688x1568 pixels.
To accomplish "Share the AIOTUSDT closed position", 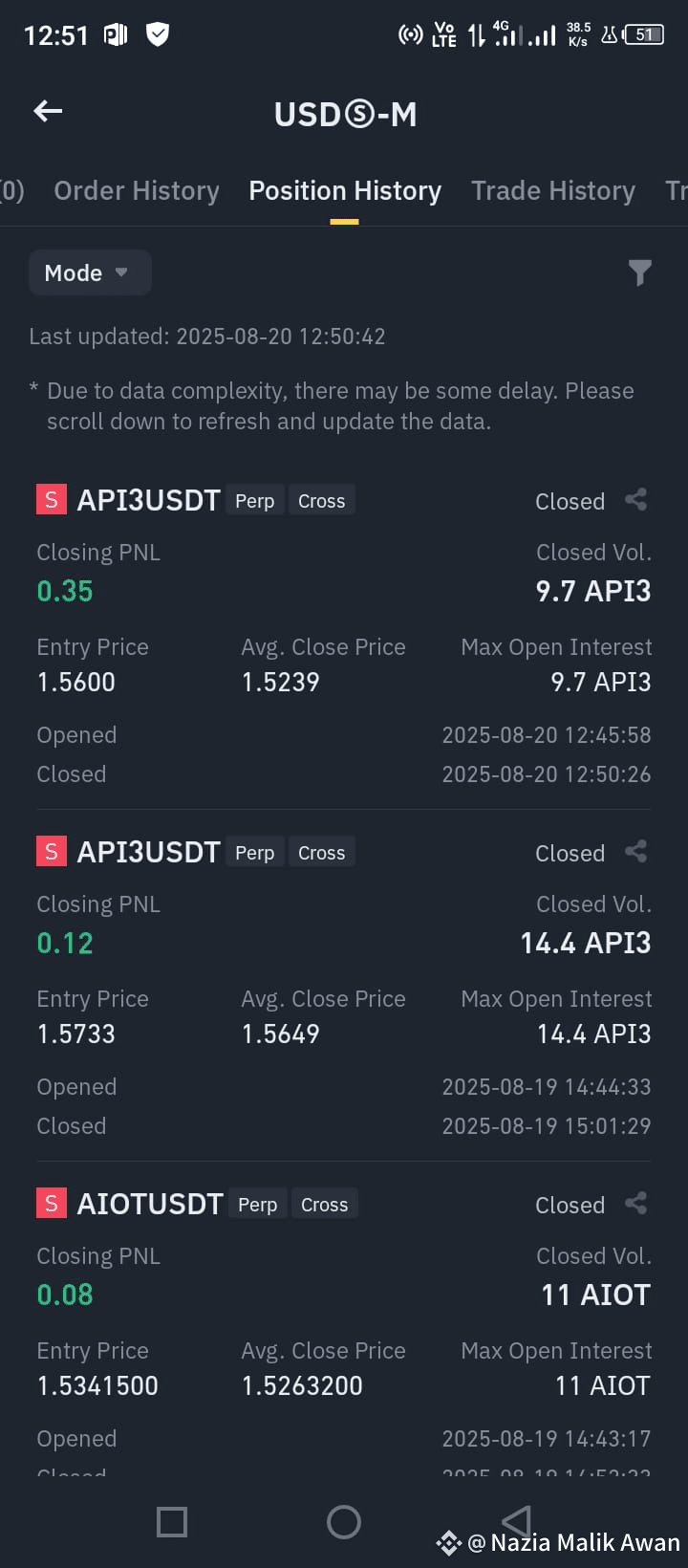I will (x=635, y=1204).
